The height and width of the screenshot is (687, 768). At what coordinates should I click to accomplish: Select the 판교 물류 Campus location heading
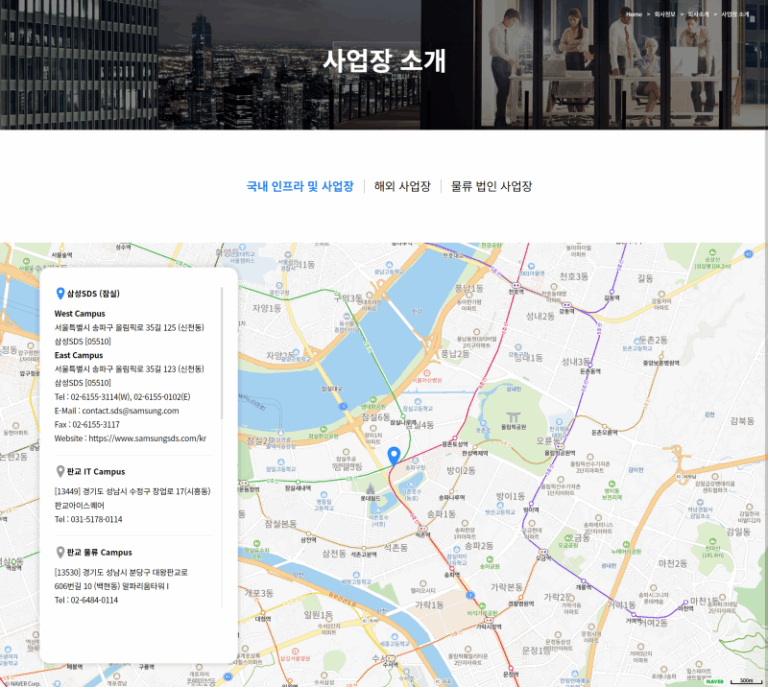point(99,552)
